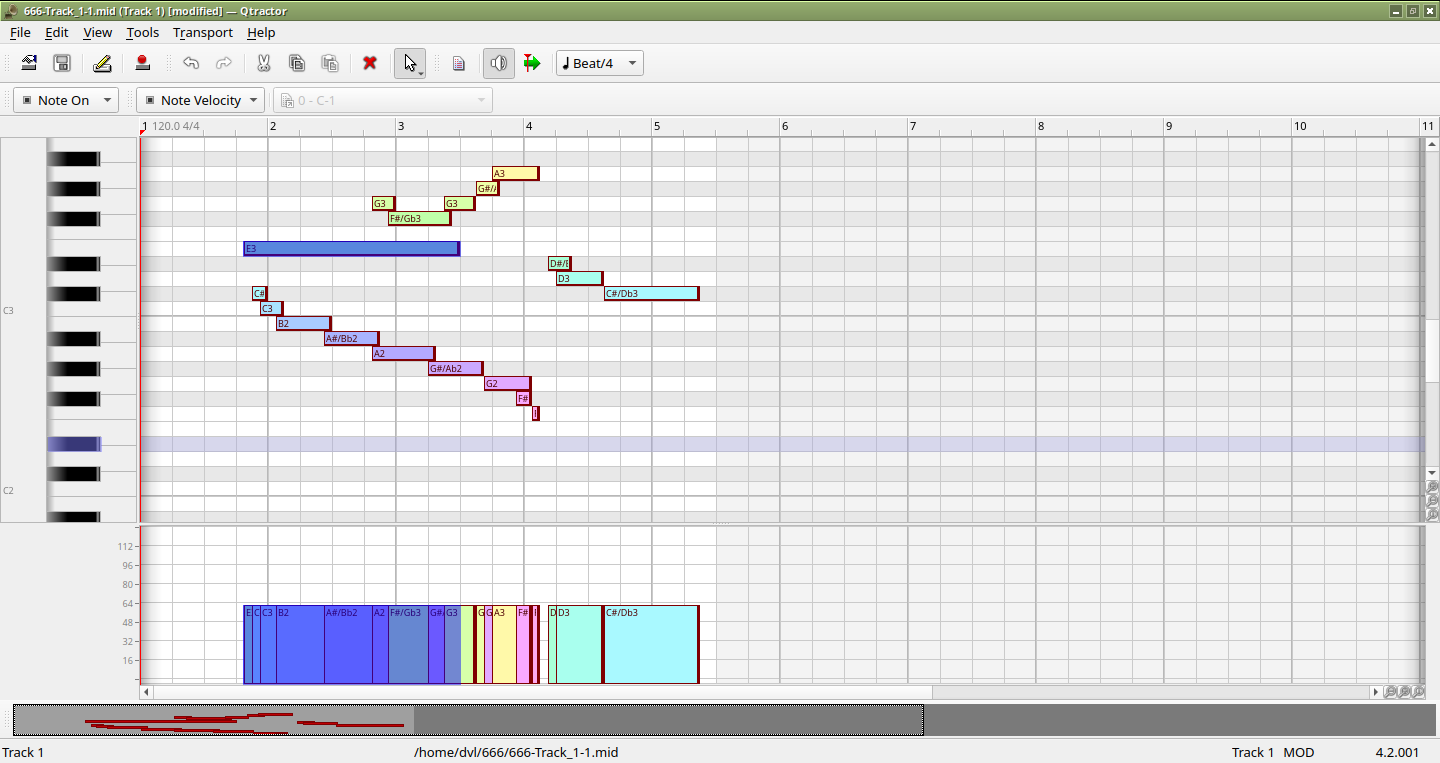Delete selection with red X icon
This screenshot has height=763, width=1440.
point(370,63)
